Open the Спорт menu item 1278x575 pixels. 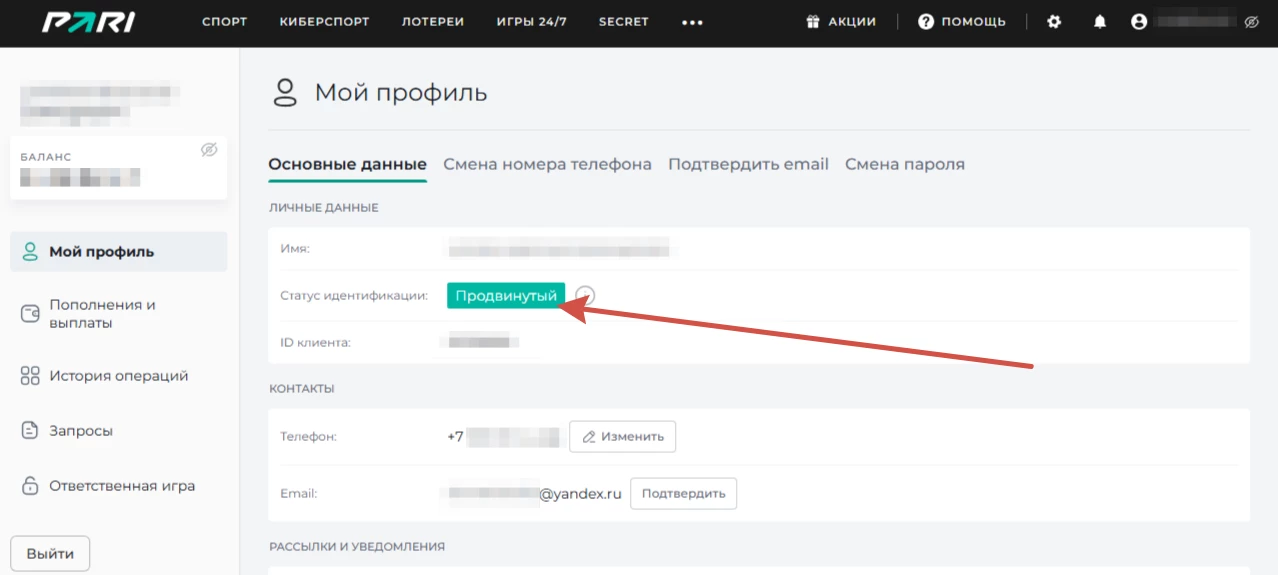click(x=224, y=22)
